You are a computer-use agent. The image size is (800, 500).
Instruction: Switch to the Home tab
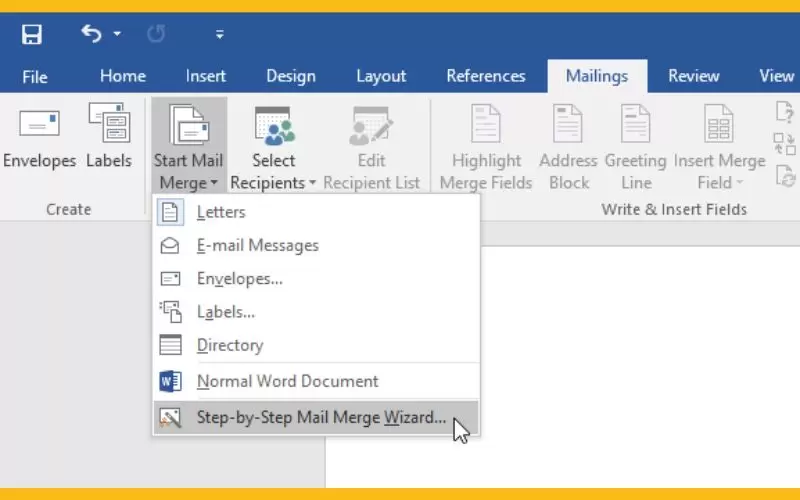(123, 76)
